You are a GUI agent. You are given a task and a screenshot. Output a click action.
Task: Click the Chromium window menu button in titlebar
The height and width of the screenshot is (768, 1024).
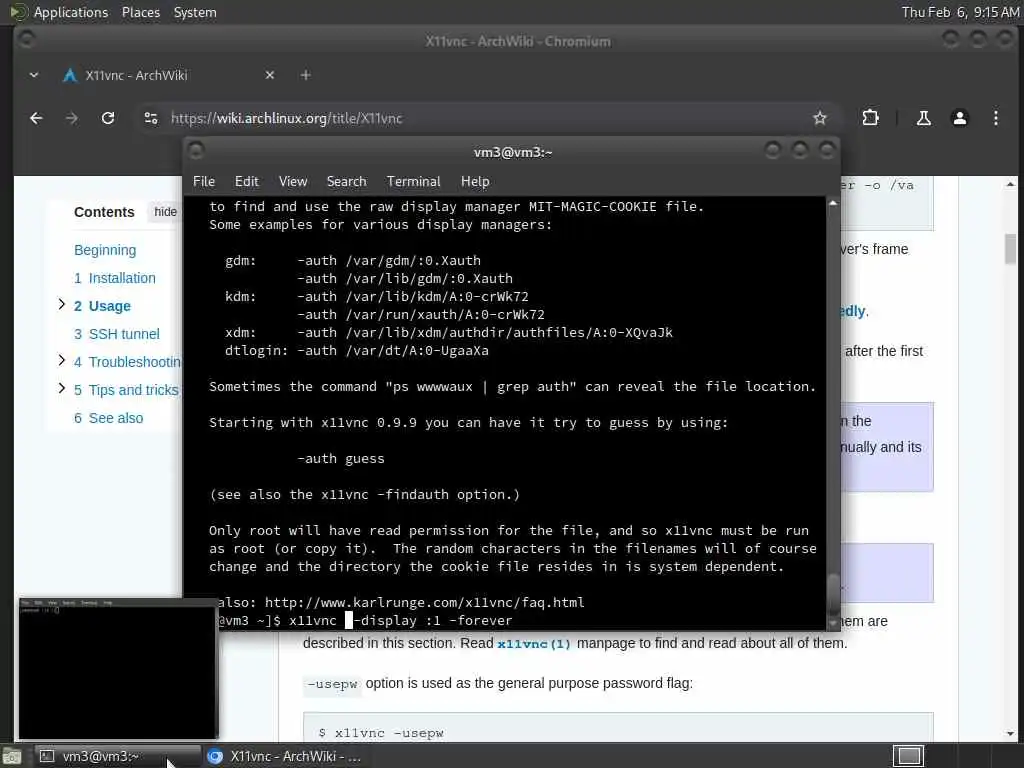26,40
